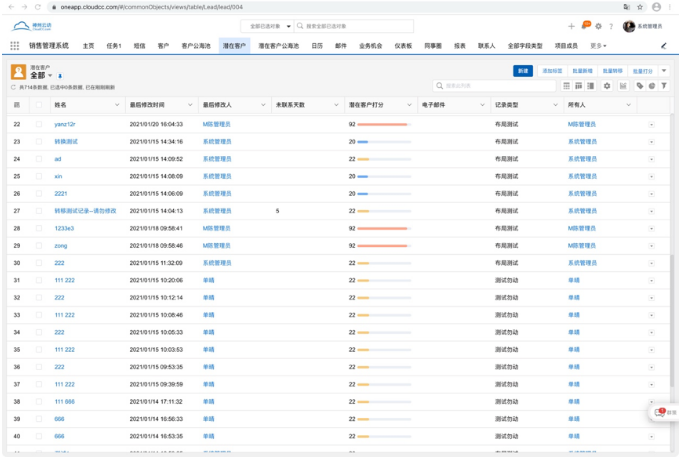Check the row 22 yanz12r checkbox
Image resolution: width=679 pixels, height=460 pixels.
39,125
